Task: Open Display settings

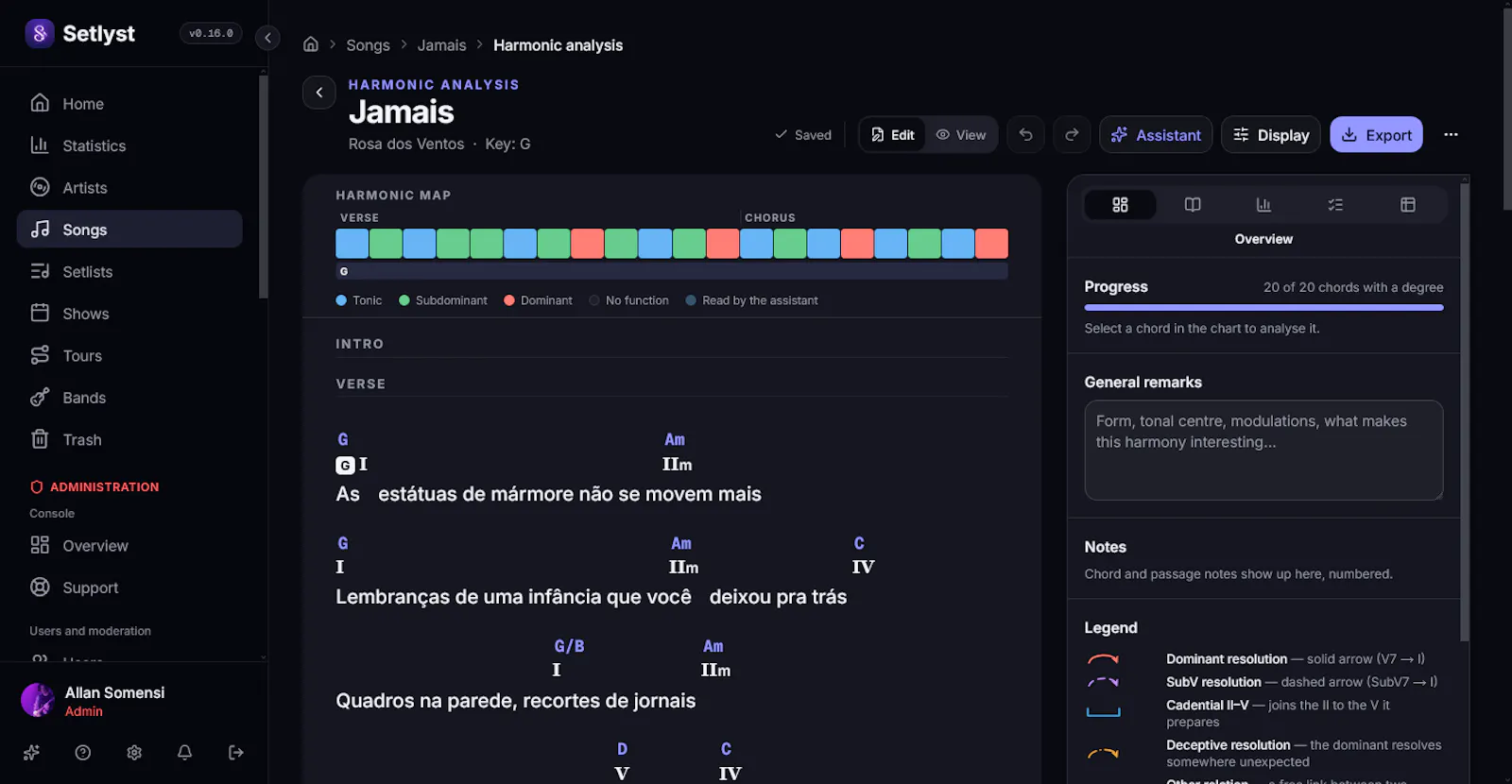Action: coord(1271,135)
